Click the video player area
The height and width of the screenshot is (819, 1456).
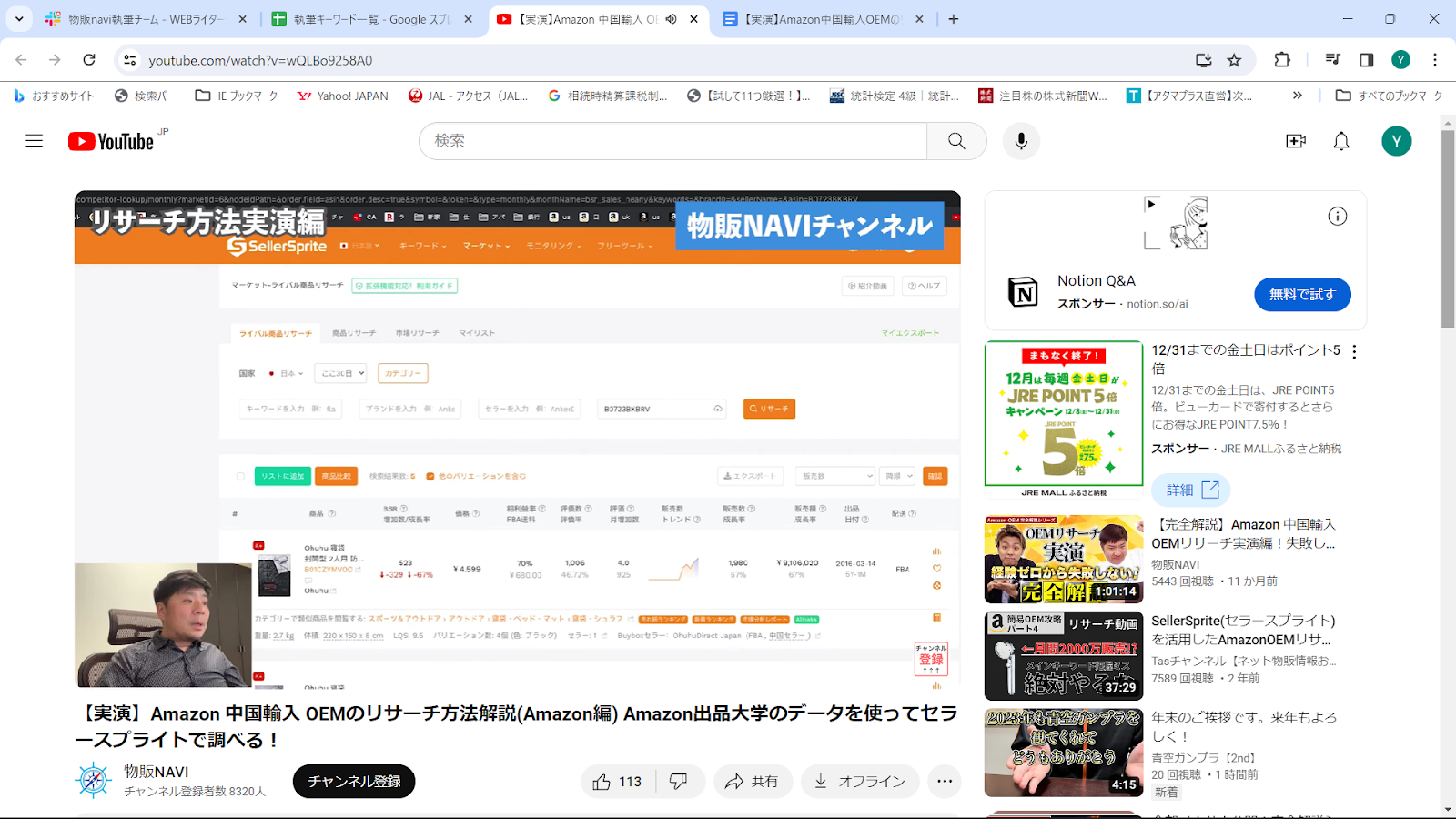point(518,439)
